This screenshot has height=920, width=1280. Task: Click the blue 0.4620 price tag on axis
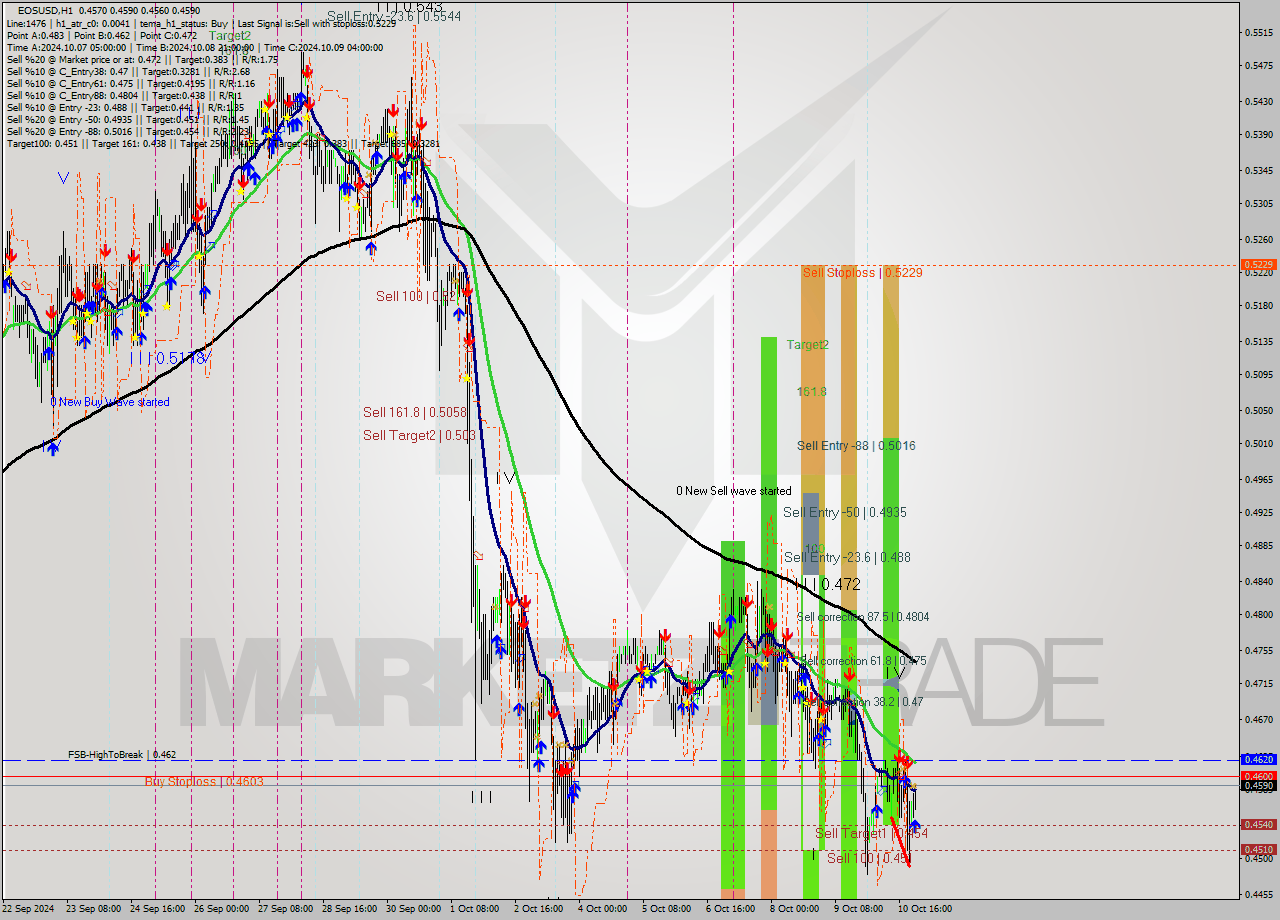pyautogui.click(x=1257, y=759)
